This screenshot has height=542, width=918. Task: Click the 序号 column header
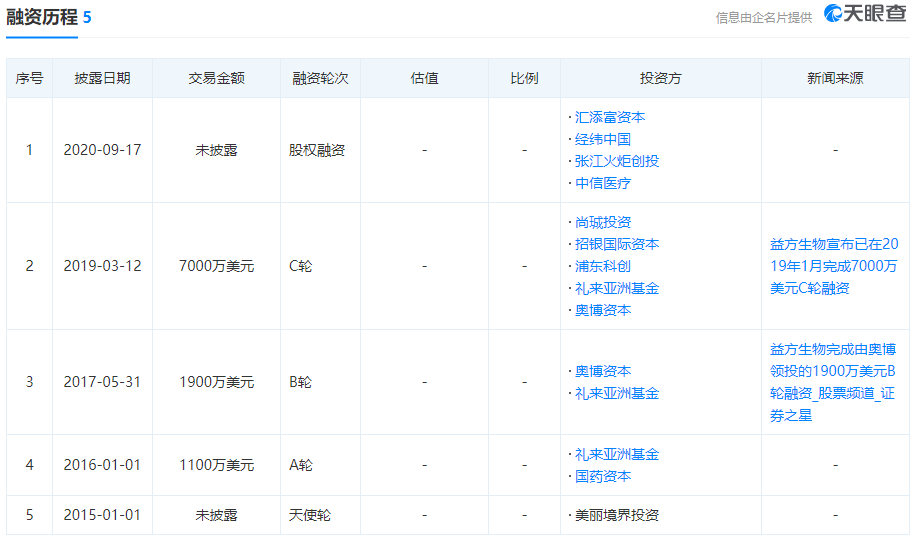[29, 78]
